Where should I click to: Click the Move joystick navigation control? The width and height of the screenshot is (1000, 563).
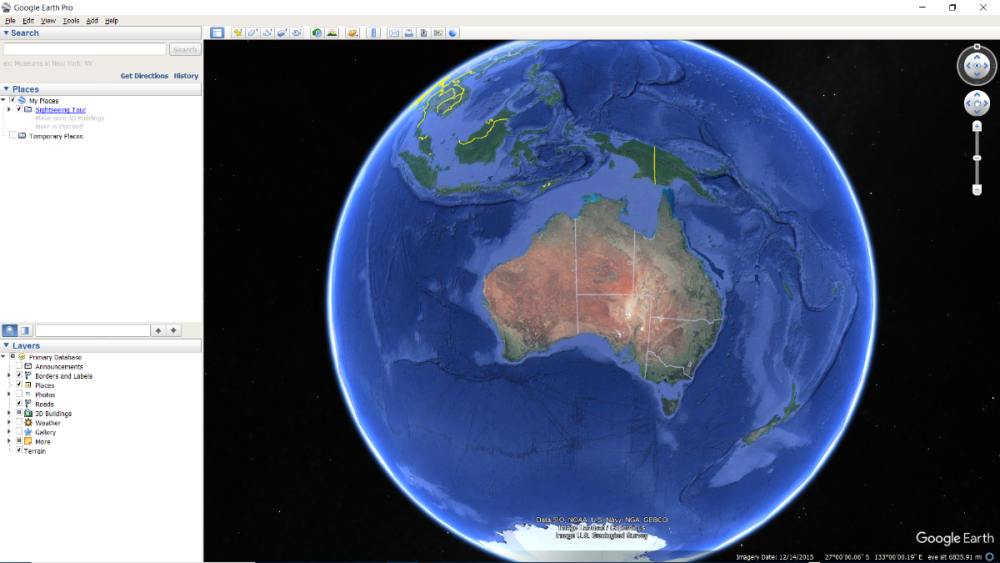[976, 103]
